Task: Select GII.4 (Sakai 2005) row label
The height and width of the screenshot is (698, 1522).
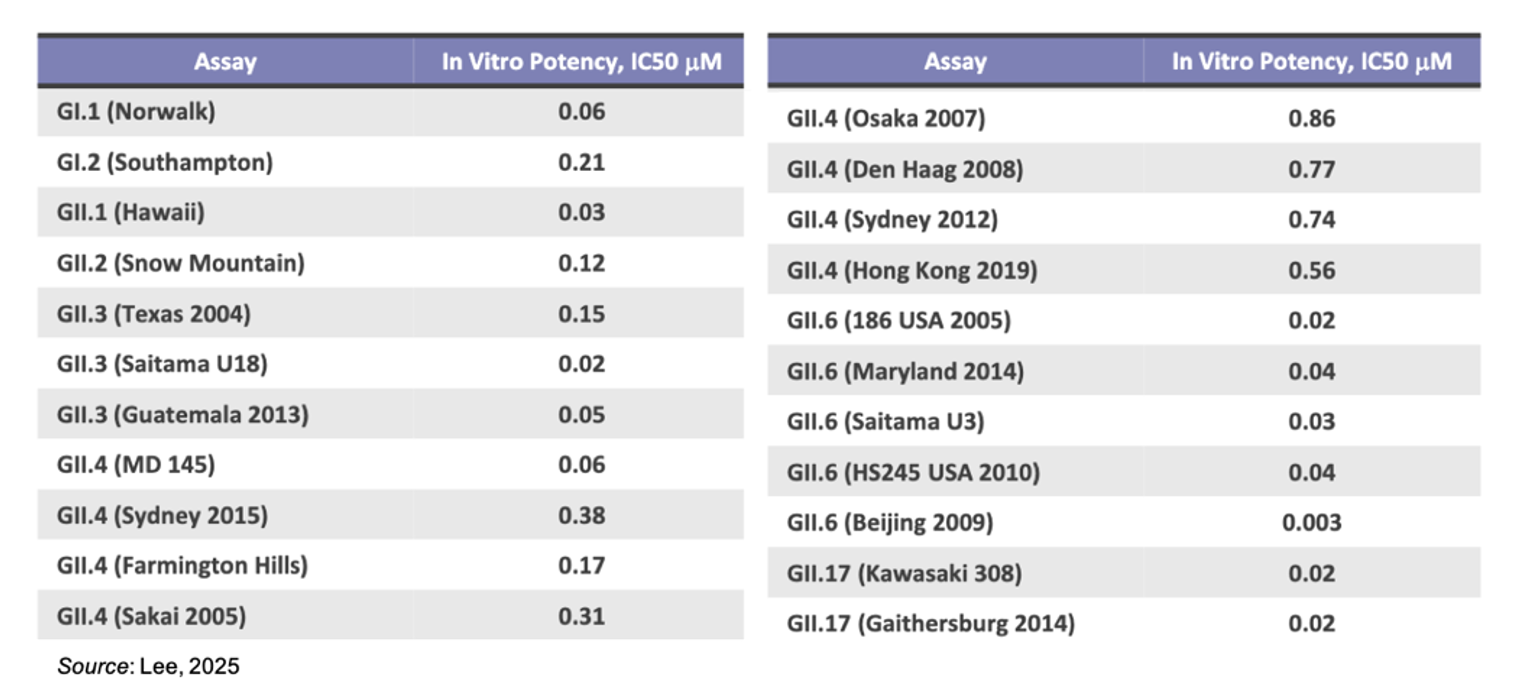Action: tap(151, 616)
